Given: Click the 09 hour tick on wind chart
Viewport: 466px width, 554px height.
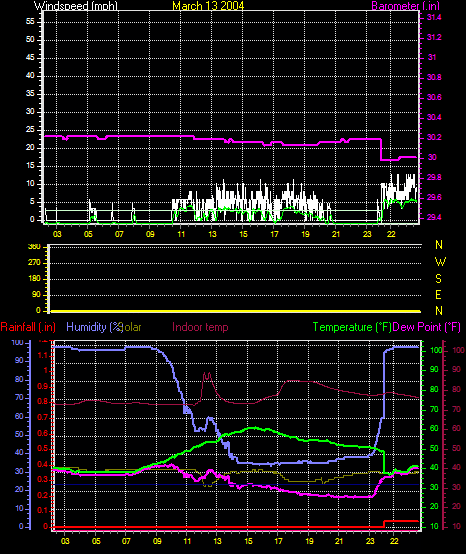Looking at the screenshot, I should coord(150,234).
